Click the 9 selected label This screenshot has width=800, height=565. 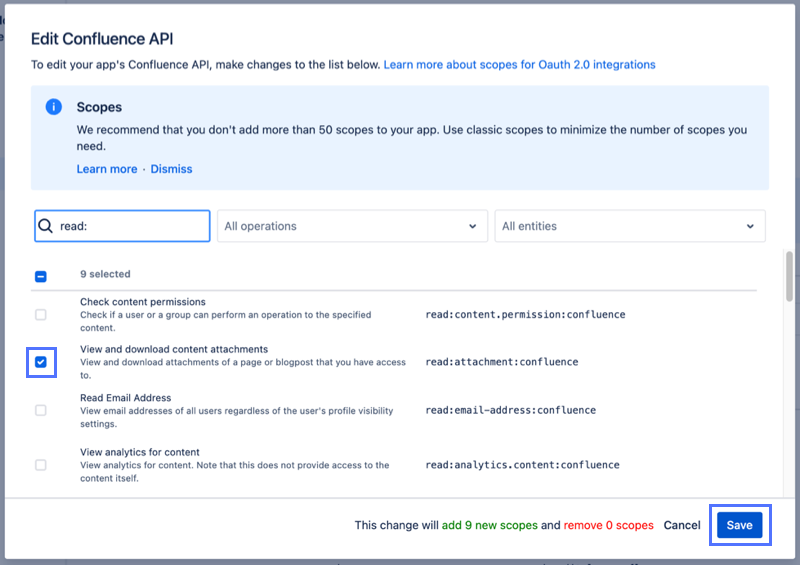[x=105, y=274]
